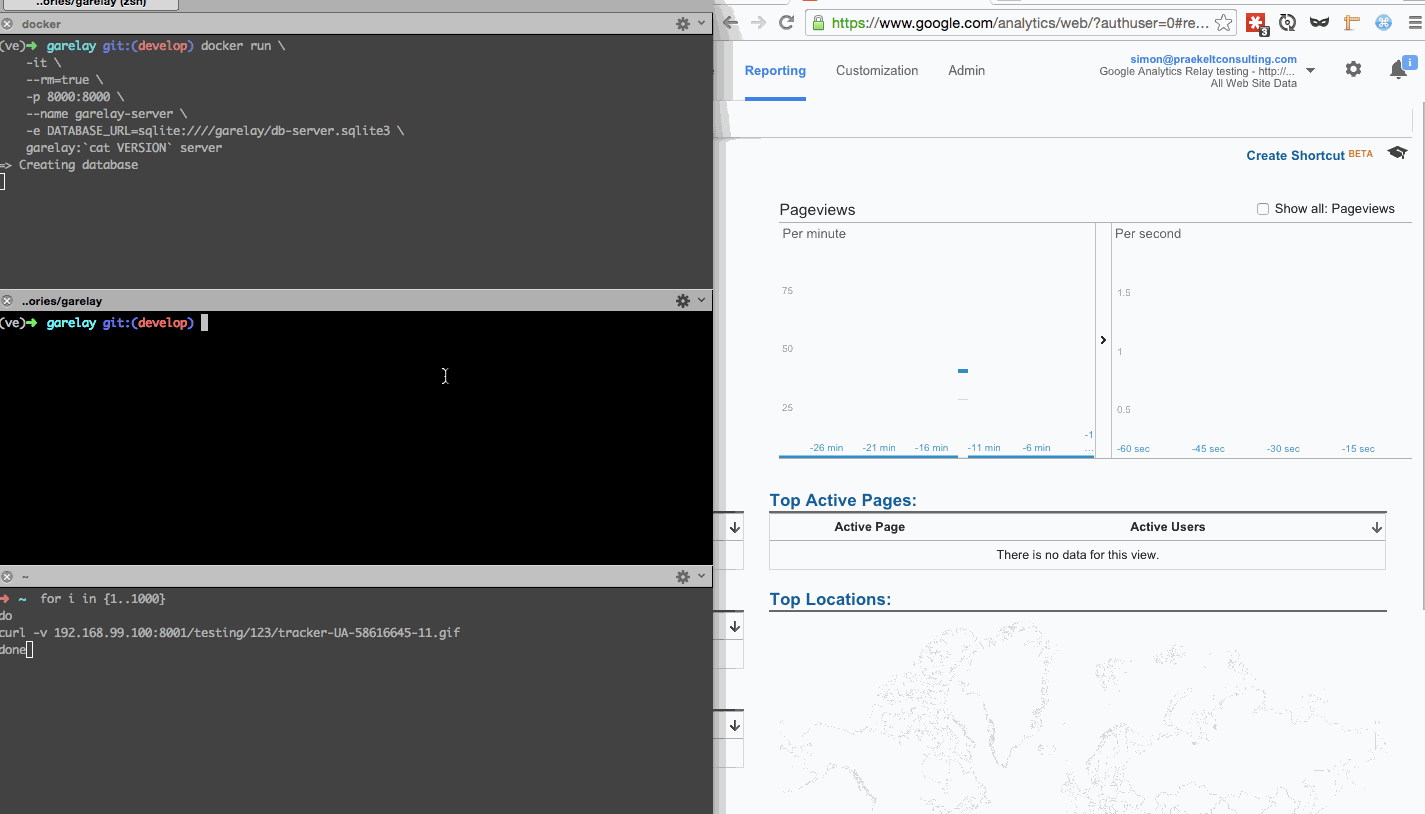Click the curl command line in ~ terminal

(x=230, y=633)
